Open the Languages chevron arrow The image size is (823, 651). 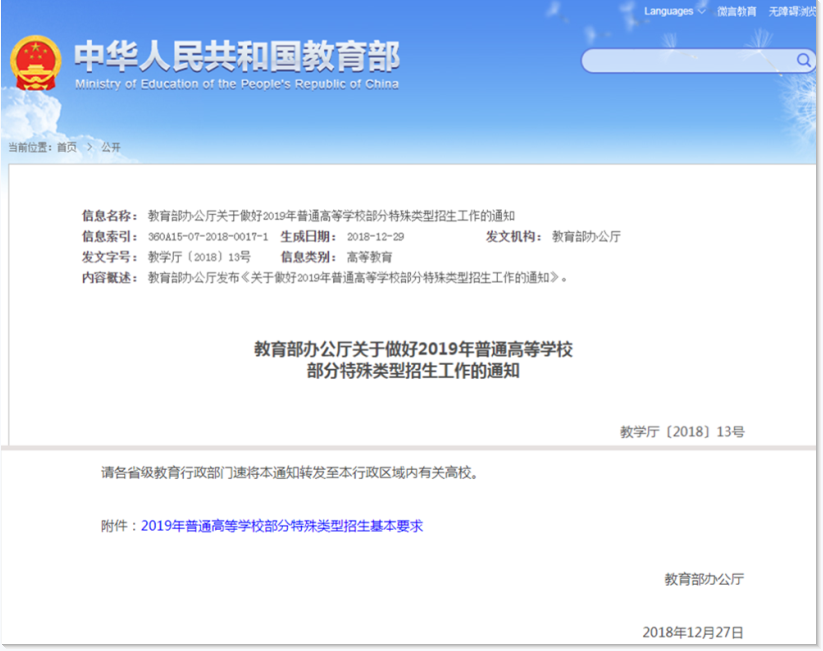pyautogui.click(x=701, y=11)
